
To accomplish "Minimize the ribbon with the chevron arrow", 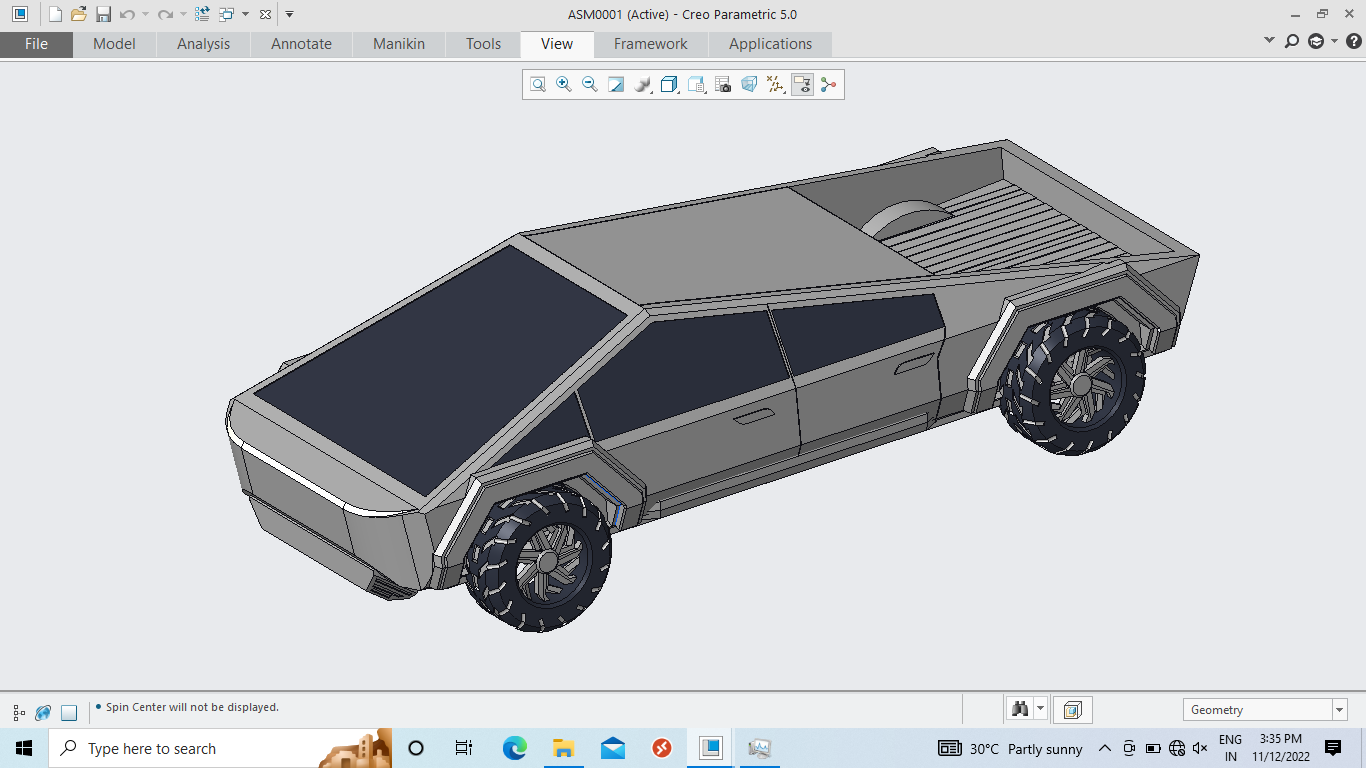I will 1270,41.
